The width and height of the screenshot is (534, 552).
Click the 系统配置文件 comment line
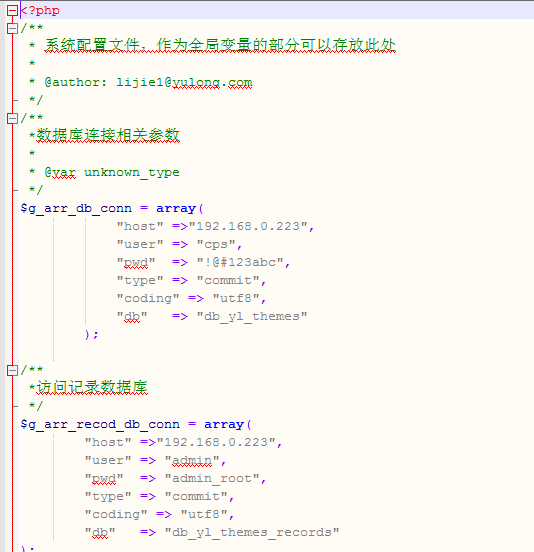point(220,45)
